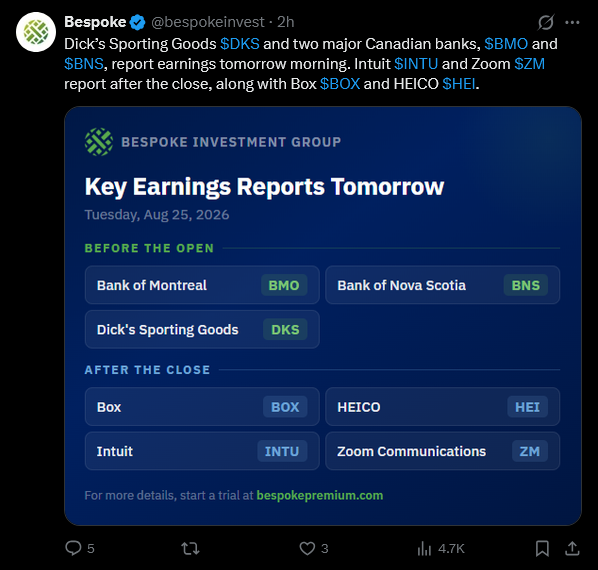Click the $HEI cashtag
The width and height of the screenshot is (598, 570).
click(459, 84)
